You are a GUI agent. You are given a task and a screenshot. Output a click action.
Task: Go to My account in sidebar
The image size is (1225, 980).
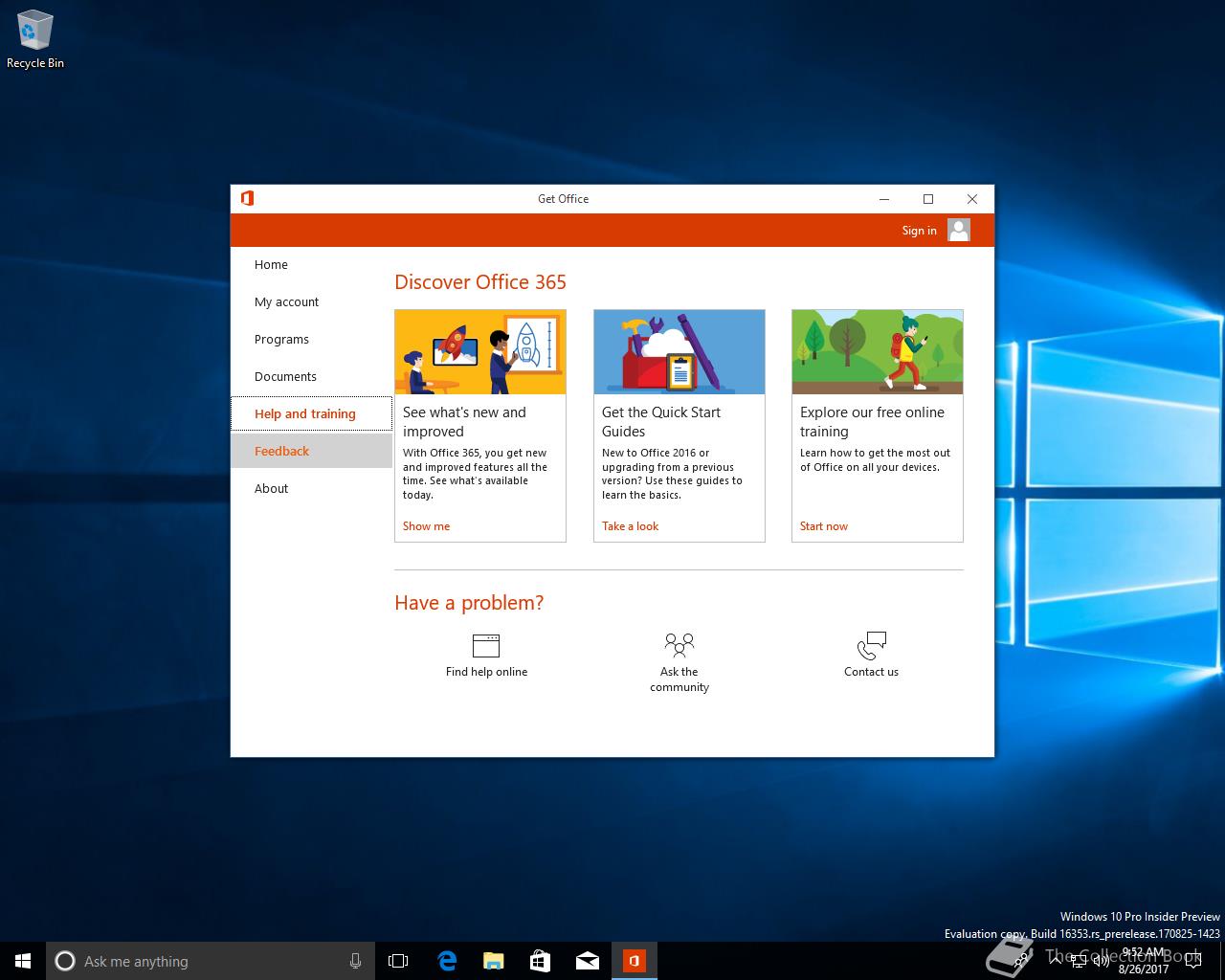point(311,302)
